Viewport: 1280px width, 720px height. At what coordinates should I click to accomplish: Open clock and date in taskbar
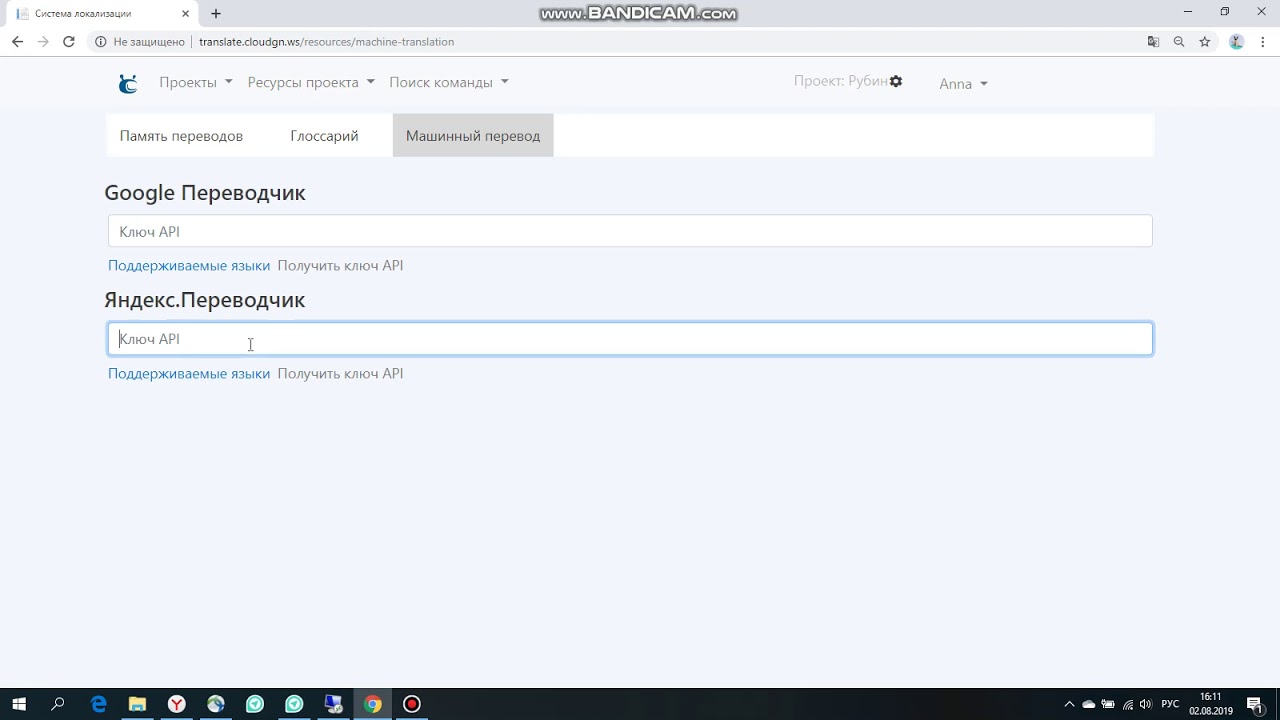coord(1210,704)
